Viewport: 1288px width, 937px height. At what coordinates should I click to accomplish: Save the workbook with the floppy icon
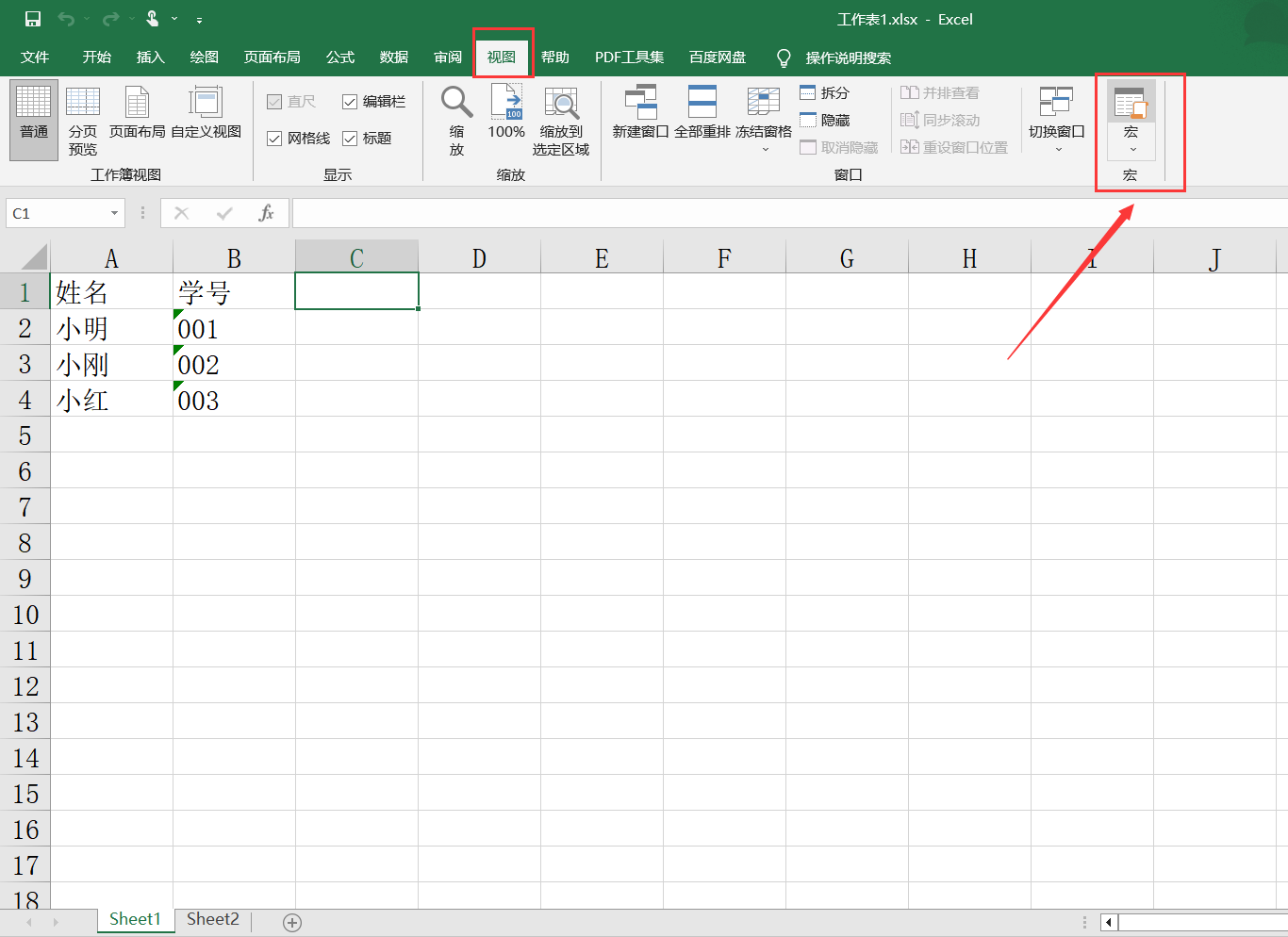click(33, 19)
